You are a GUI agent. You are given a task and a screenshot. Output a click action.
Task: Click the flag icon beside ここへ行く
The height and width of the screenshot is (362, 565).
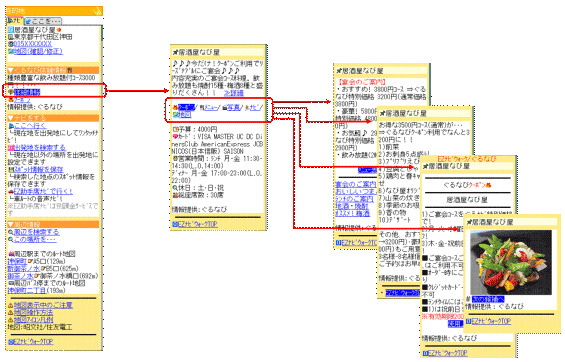pos(11,126)
